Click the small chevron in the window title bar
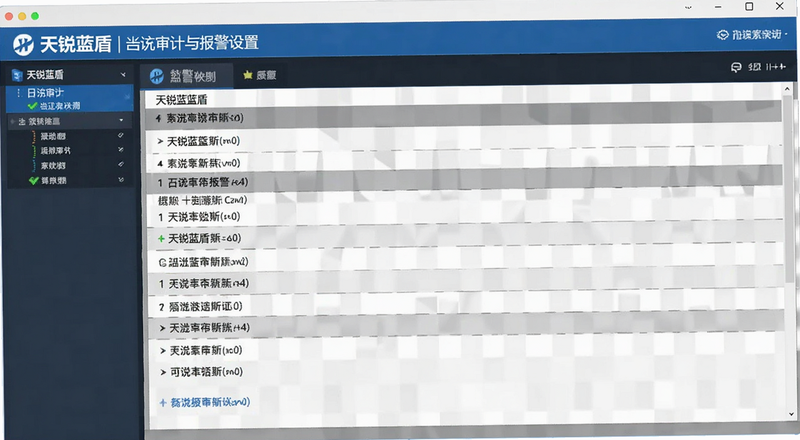This screenshot has height=440, width=800. tap(688, 8)
